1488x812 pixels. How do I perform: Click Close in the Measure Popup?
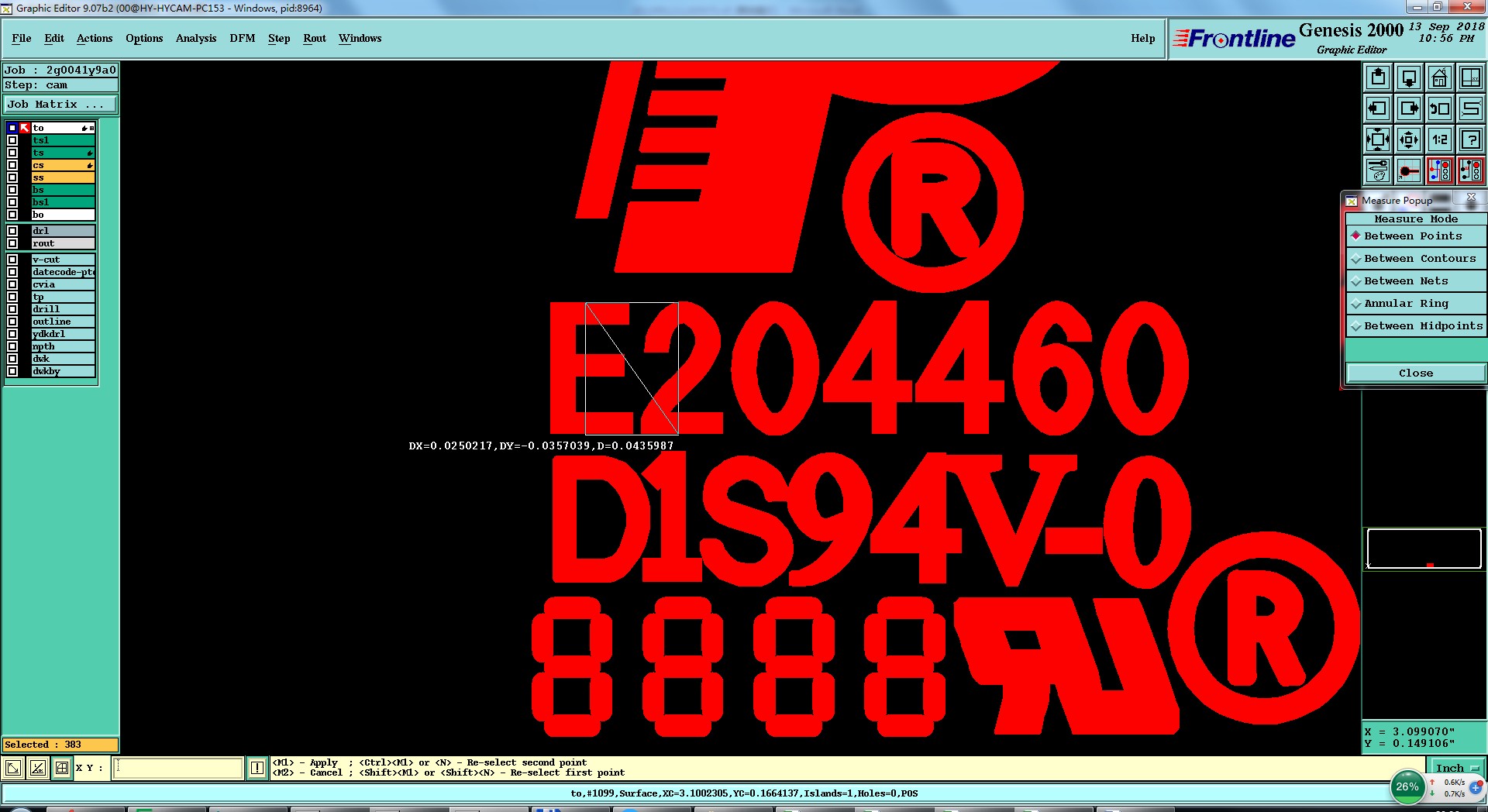pos(1416,373)
